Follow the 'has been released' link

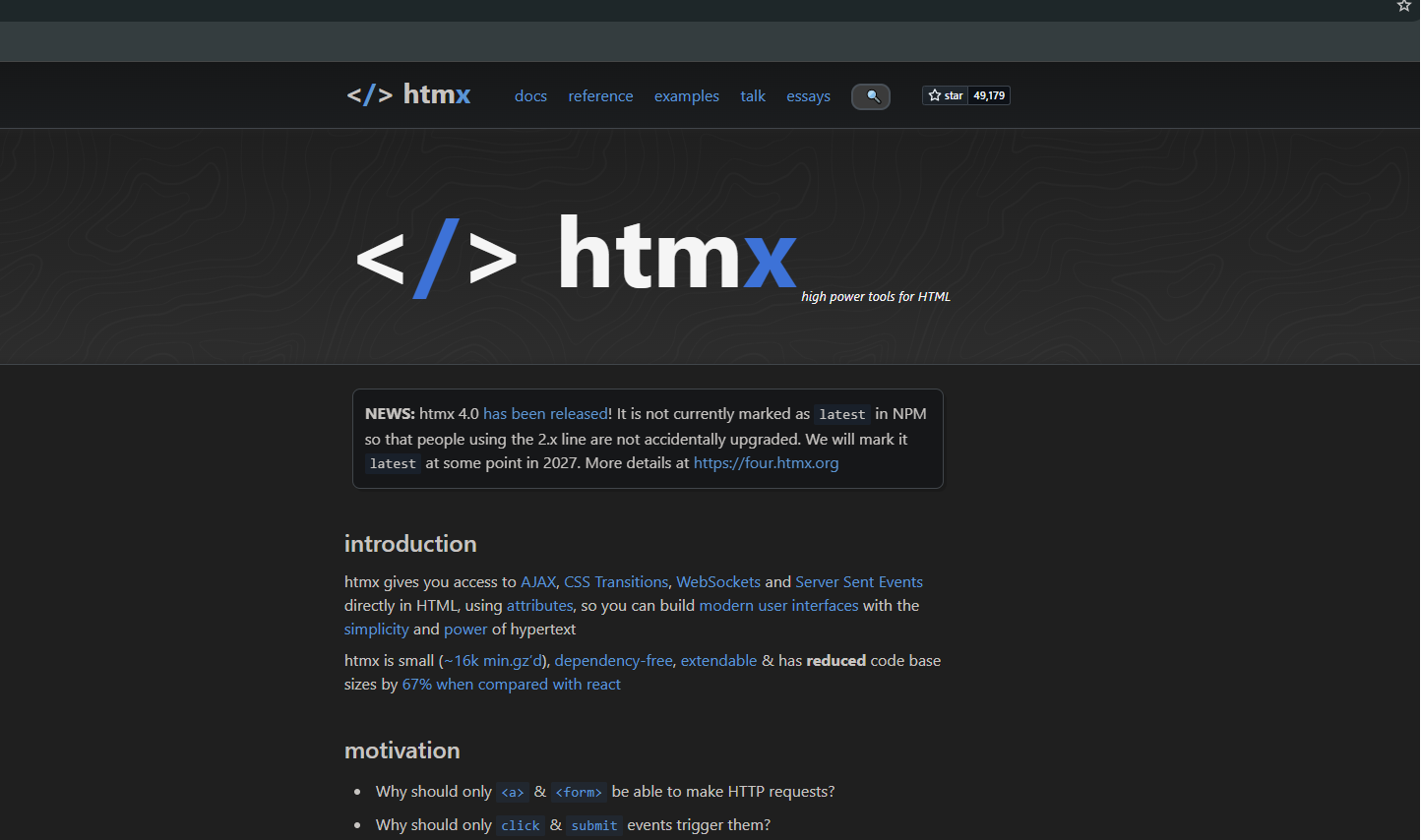click(x=545, y=414)
